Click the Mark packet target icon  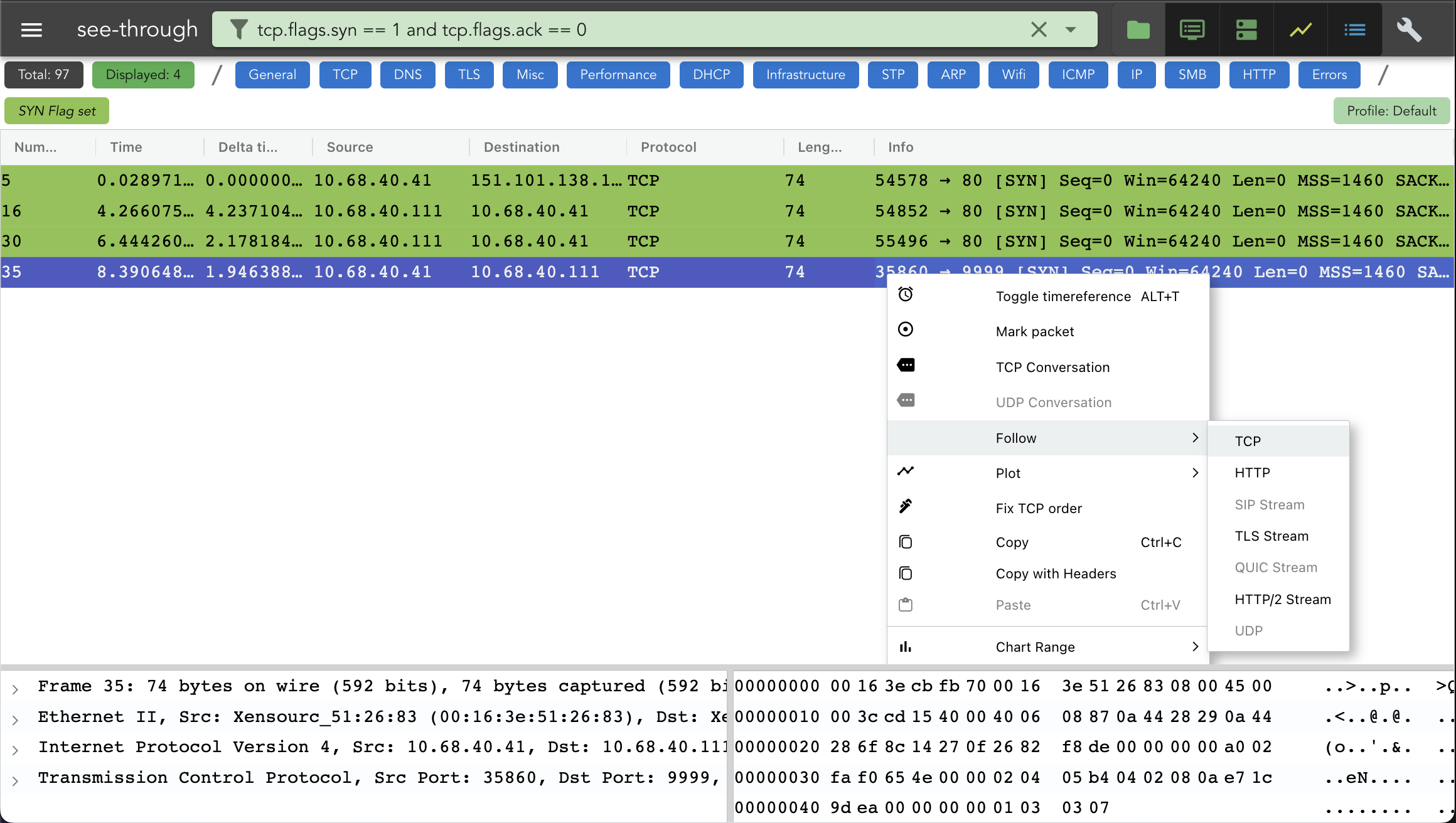point(906,329)
